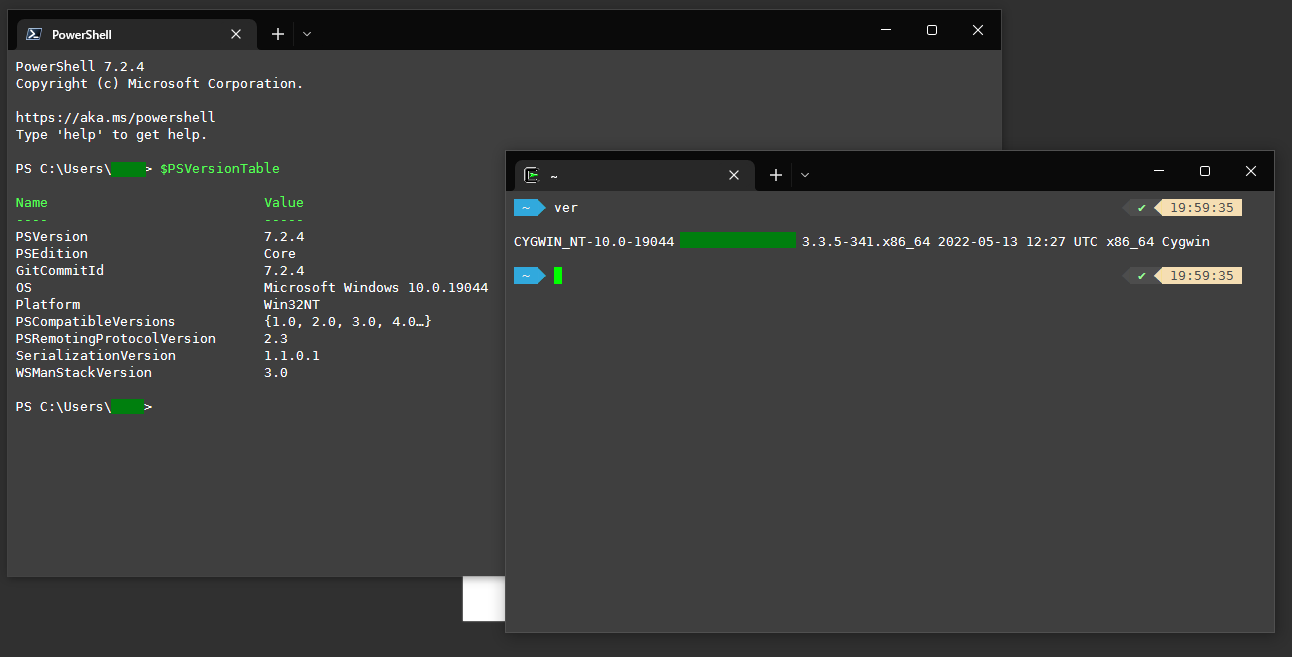Click the checkmark status on 'ver' line
Image resolution: width=1292 pixels, height=657 pixels.
1141,208
